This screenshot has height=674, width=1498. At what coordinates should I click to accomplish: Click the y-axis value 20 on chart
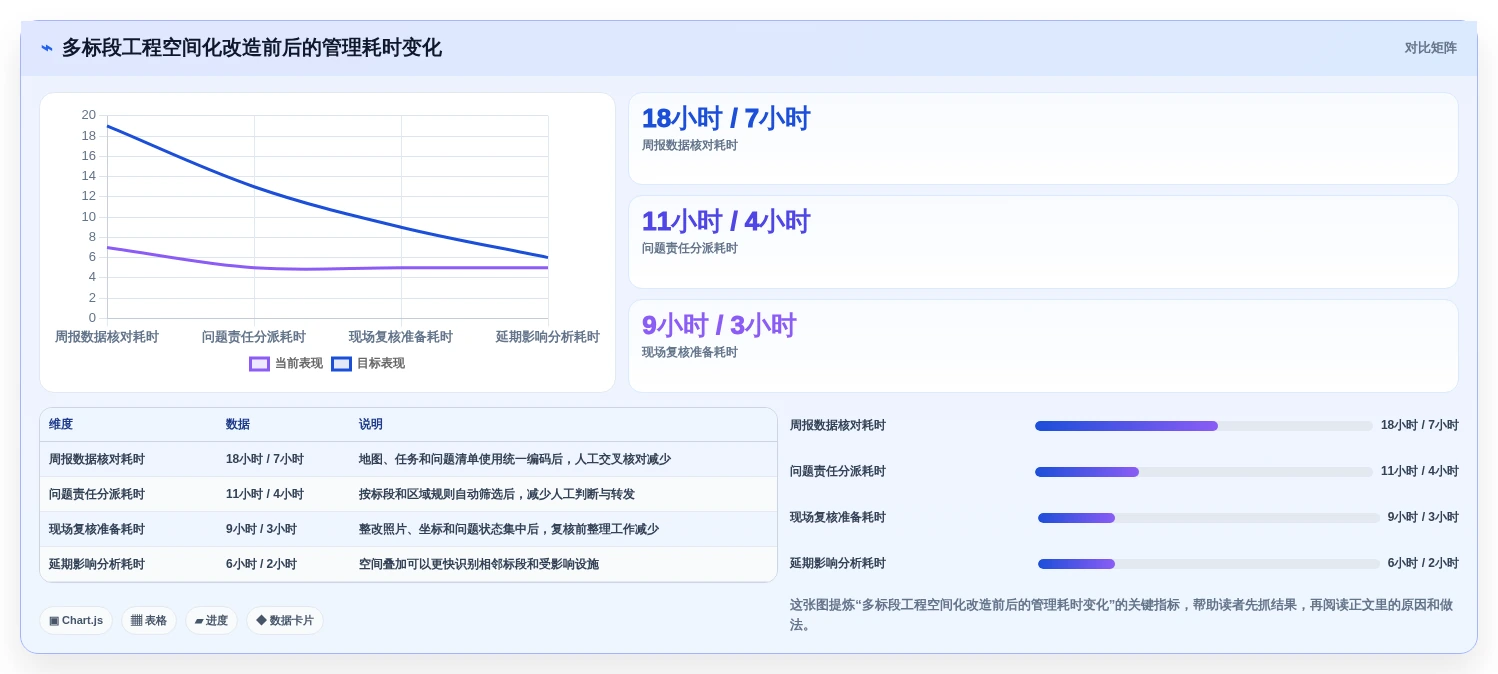pos(89,115)
